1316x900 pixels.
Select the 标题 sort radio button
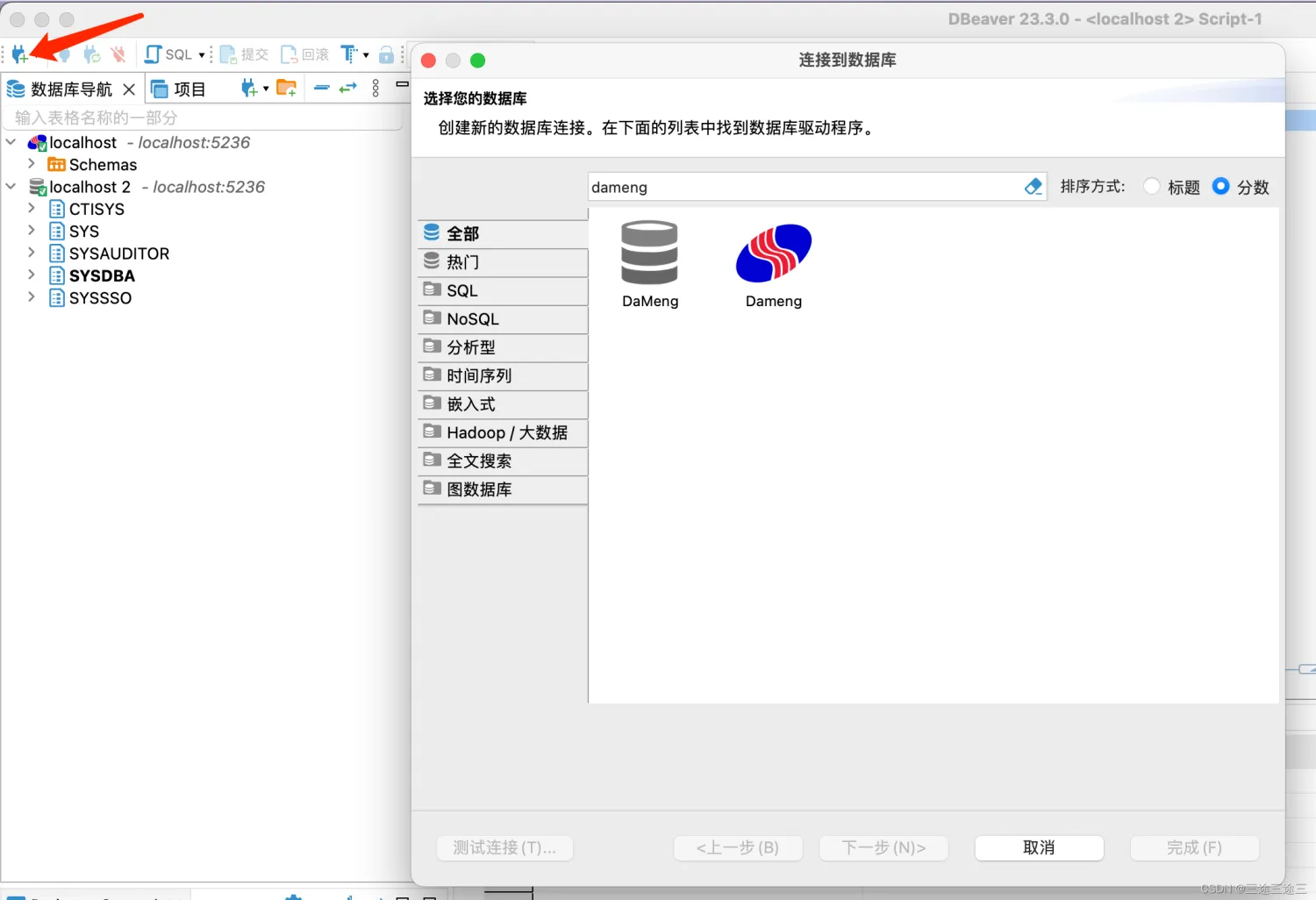click(x=1151, y=186)
